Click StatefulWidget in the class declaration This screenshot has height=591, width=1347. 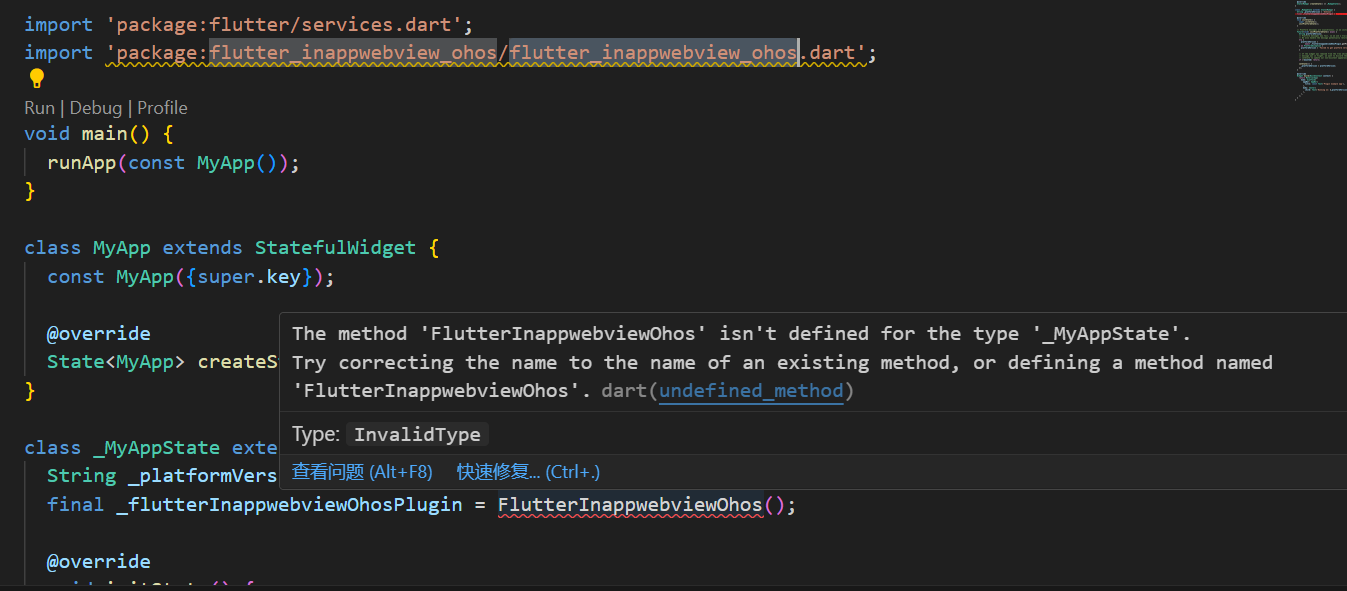pyautogui.click(x=335, y=247)
